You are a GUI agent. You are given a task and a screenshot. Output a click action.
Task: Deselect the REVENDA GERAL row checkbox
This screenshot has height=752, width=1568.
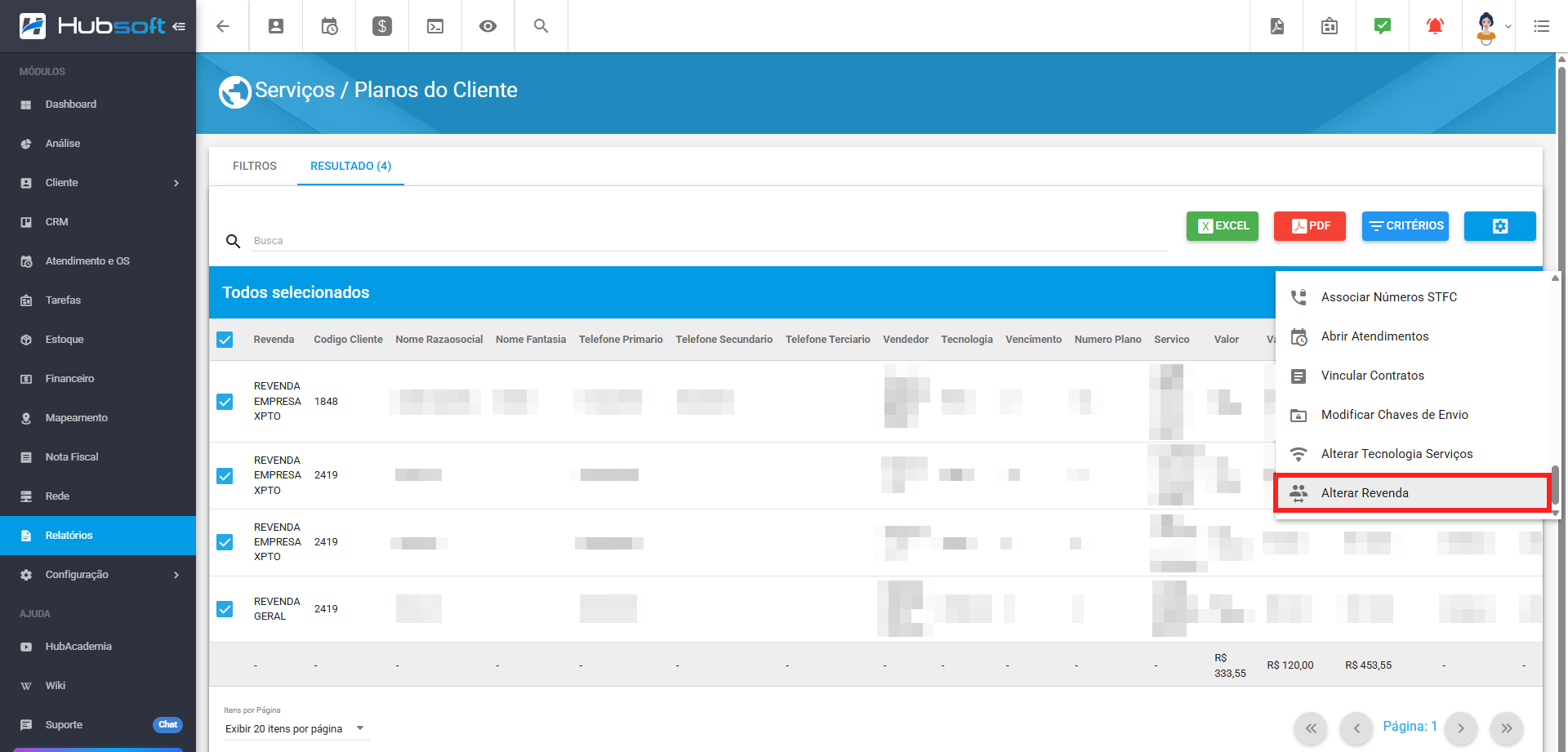pos(225,609)
